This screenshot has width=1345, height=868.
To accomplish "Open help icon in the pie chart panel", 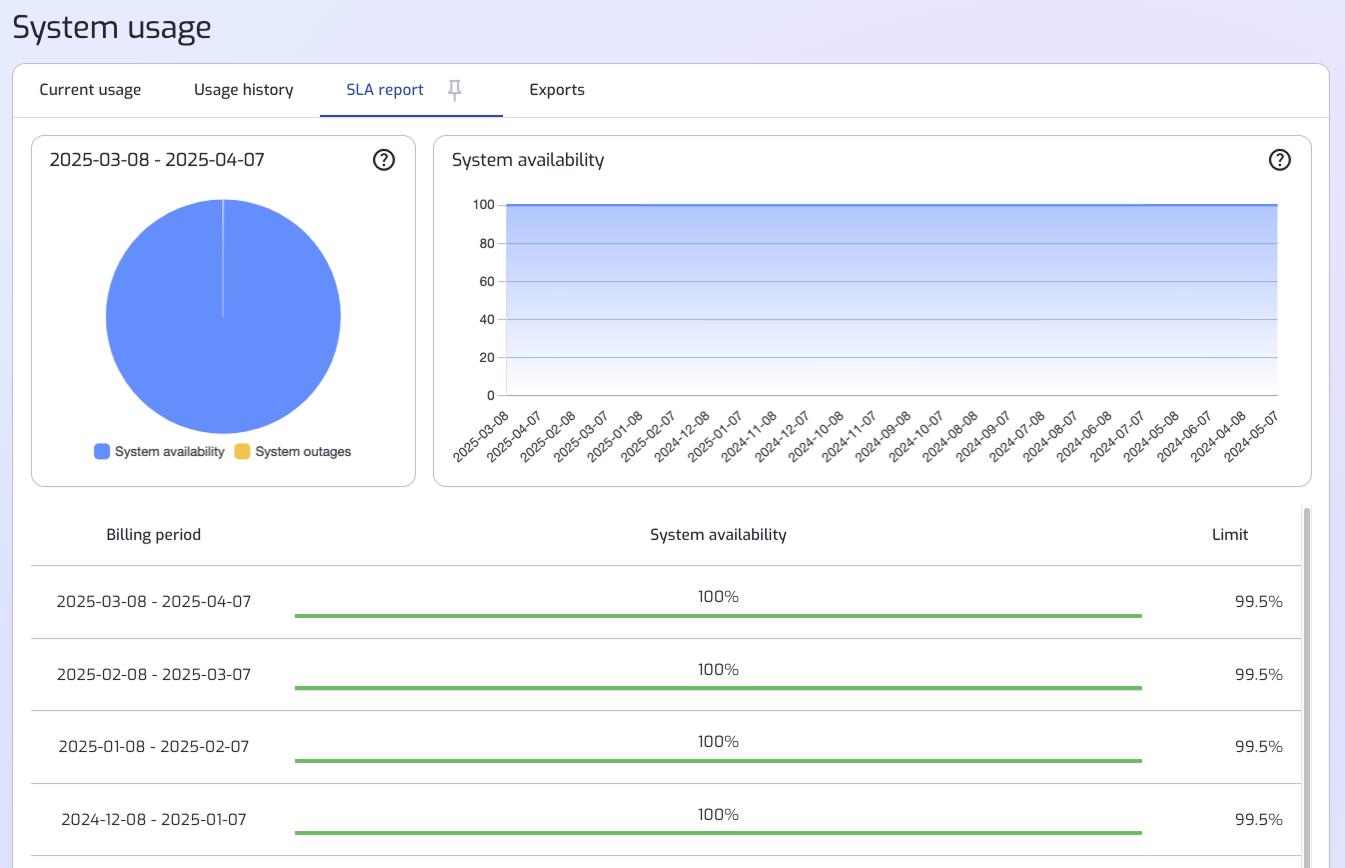I will point(384,160).
